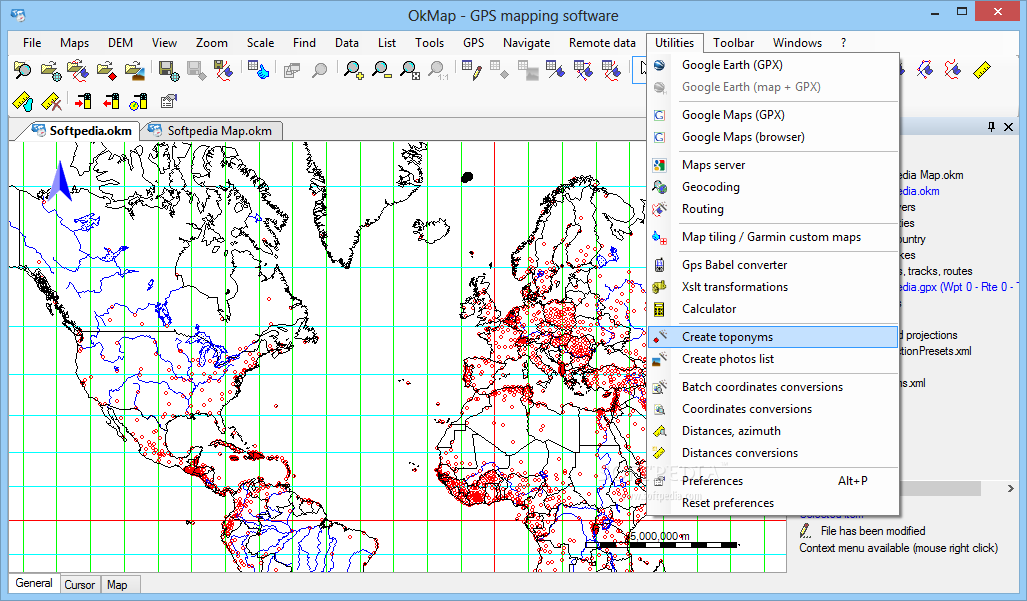This screenshot has width=1027, height=601.
Task: Switch to the Softpedia.okm document tab
Action: (x=82, y=131)
